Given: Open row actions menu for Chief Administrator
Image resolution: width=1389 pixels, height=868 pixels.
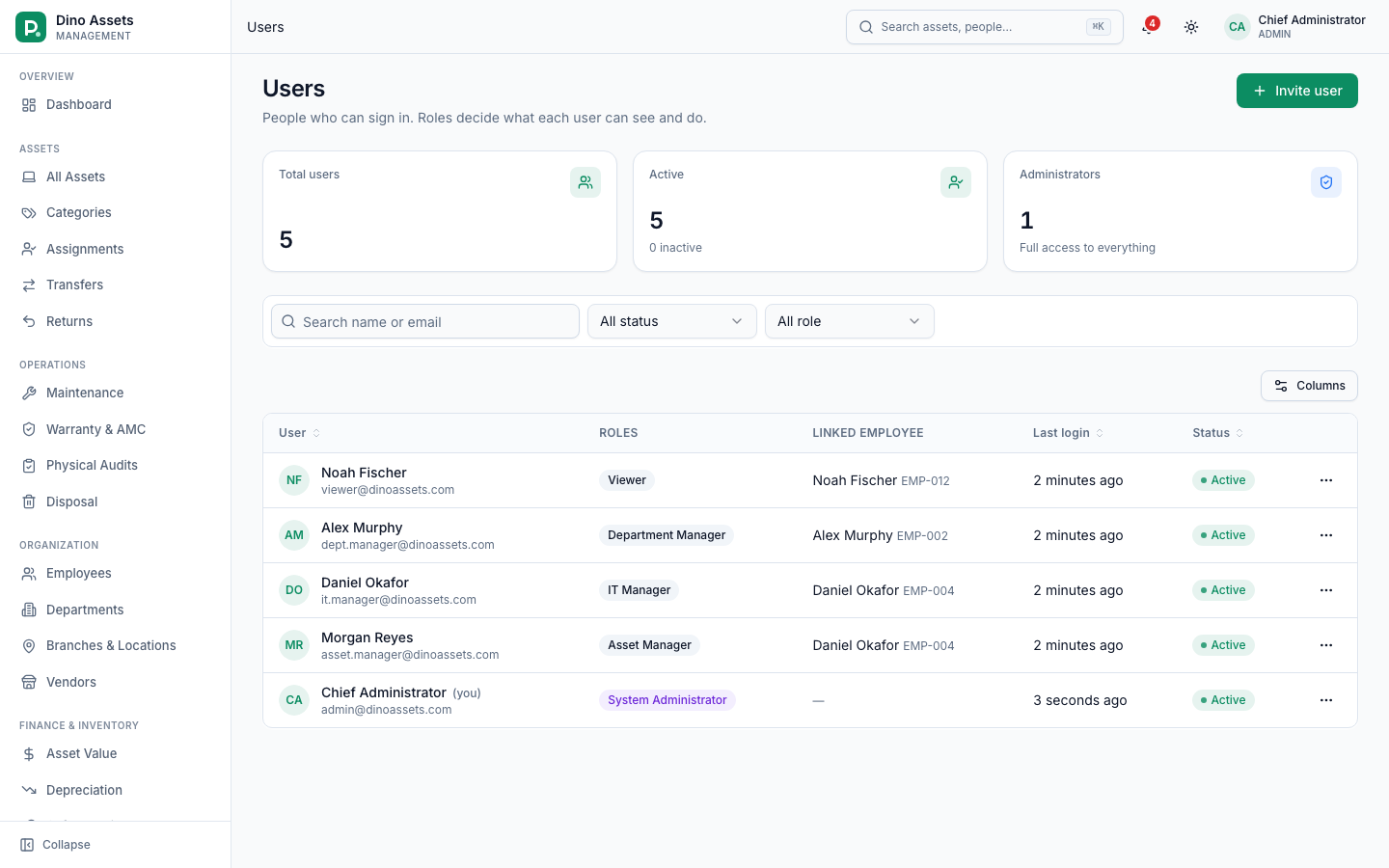Looking at the screenshot, I should (1326, 700).
